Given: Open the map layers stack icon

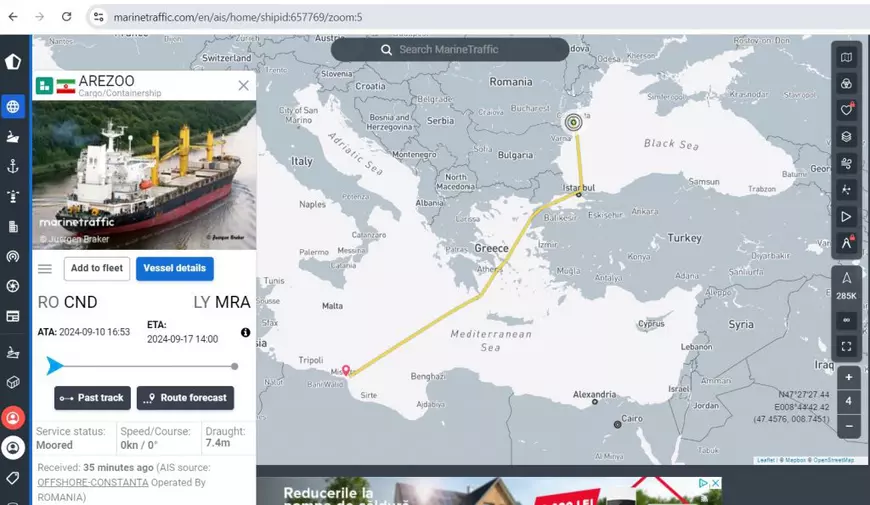Looking at the screenshot, I should [846, 137].
